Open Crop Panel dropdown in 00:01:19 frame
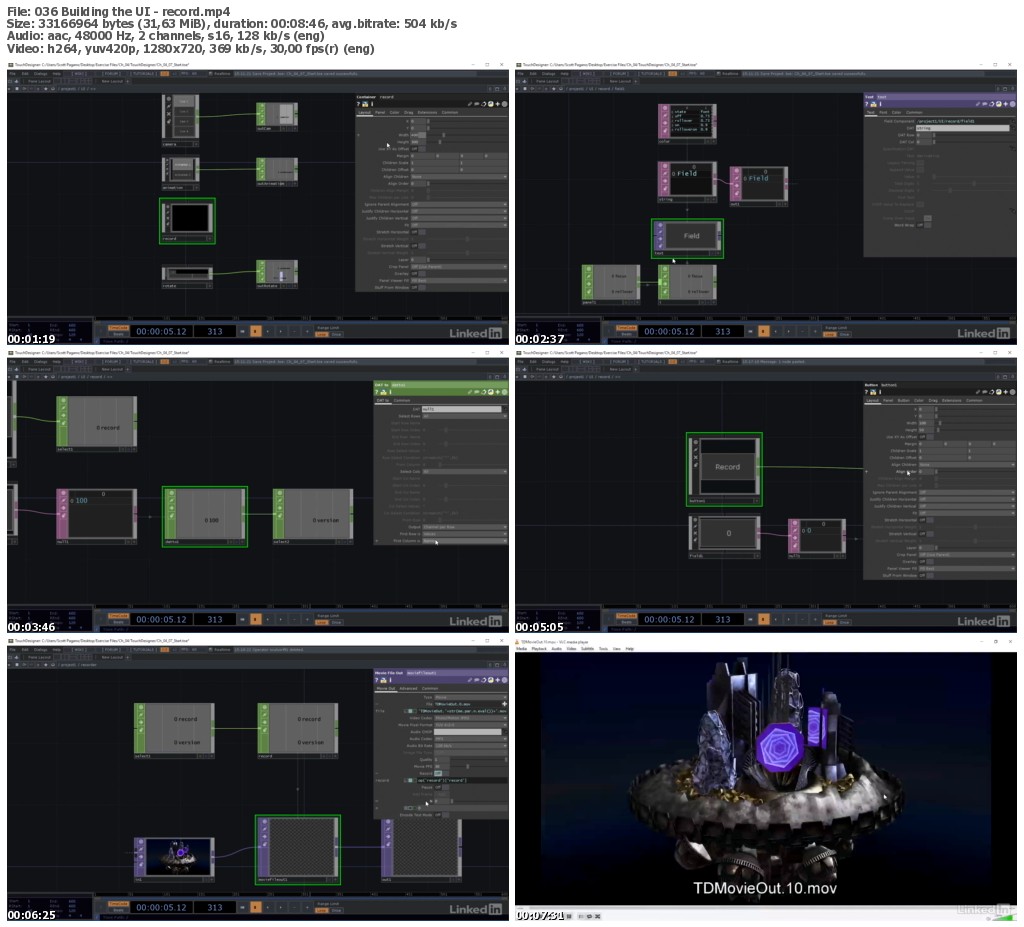This screenshot has width=1024, height=927. (x=458, y=267)
